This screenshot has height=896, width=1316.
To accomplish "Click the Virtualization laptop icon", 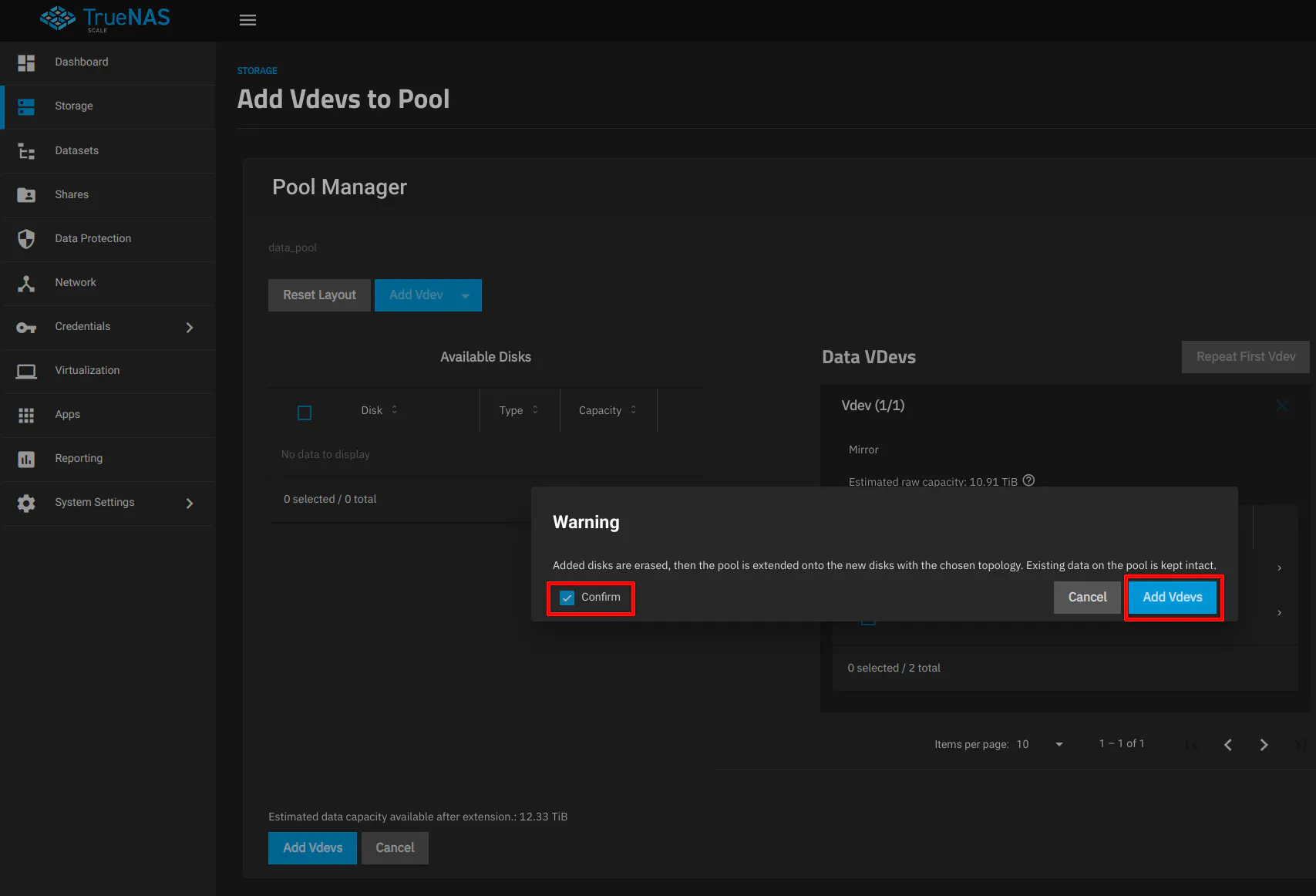I will click(x=26, y=371).
